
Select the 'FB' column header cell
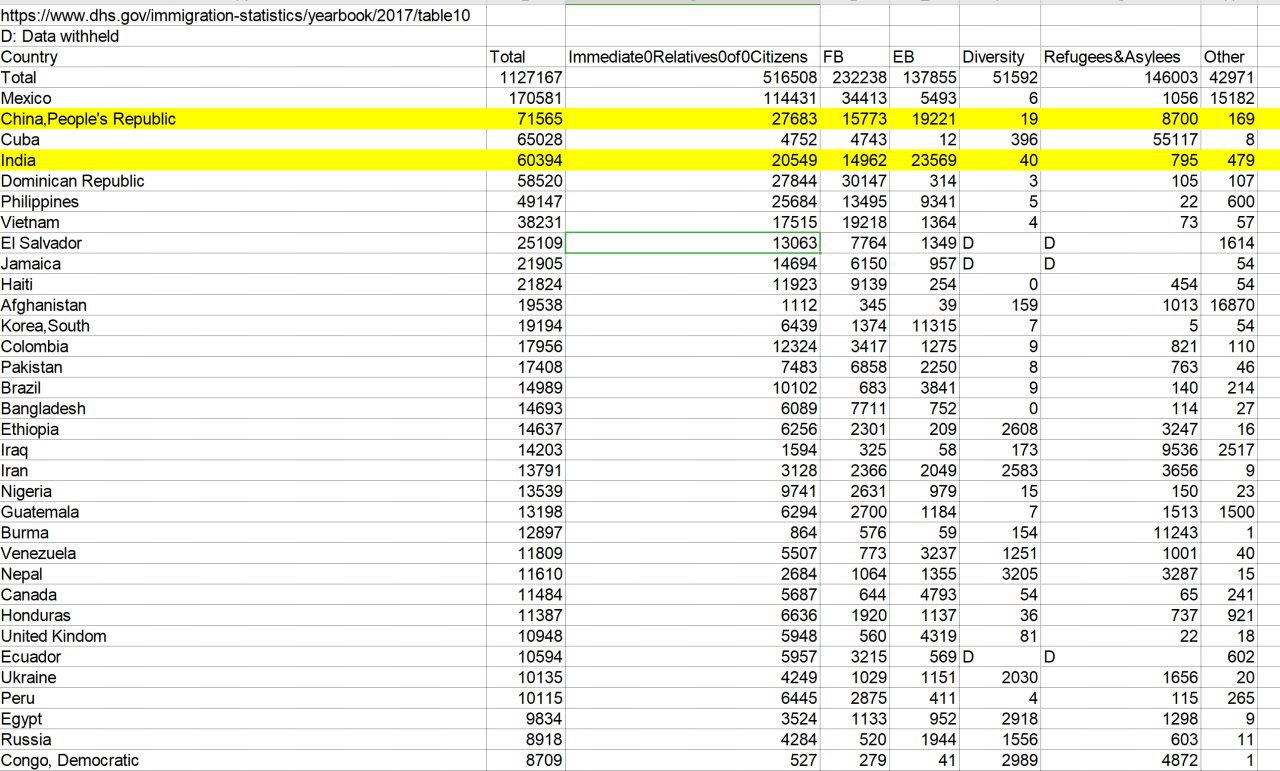pos(855,57)
